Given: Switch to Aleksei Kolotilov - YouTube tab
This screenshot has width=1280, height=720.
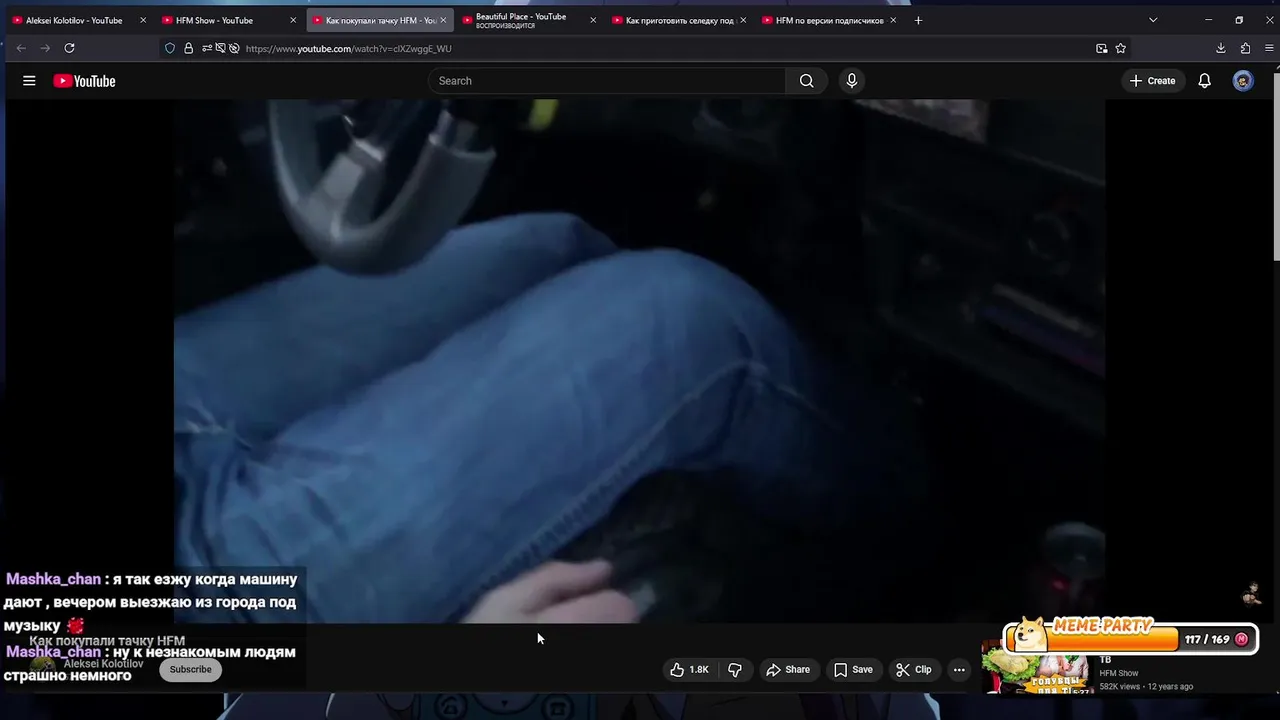Looking at the screenshot, I should click(73, 20).
